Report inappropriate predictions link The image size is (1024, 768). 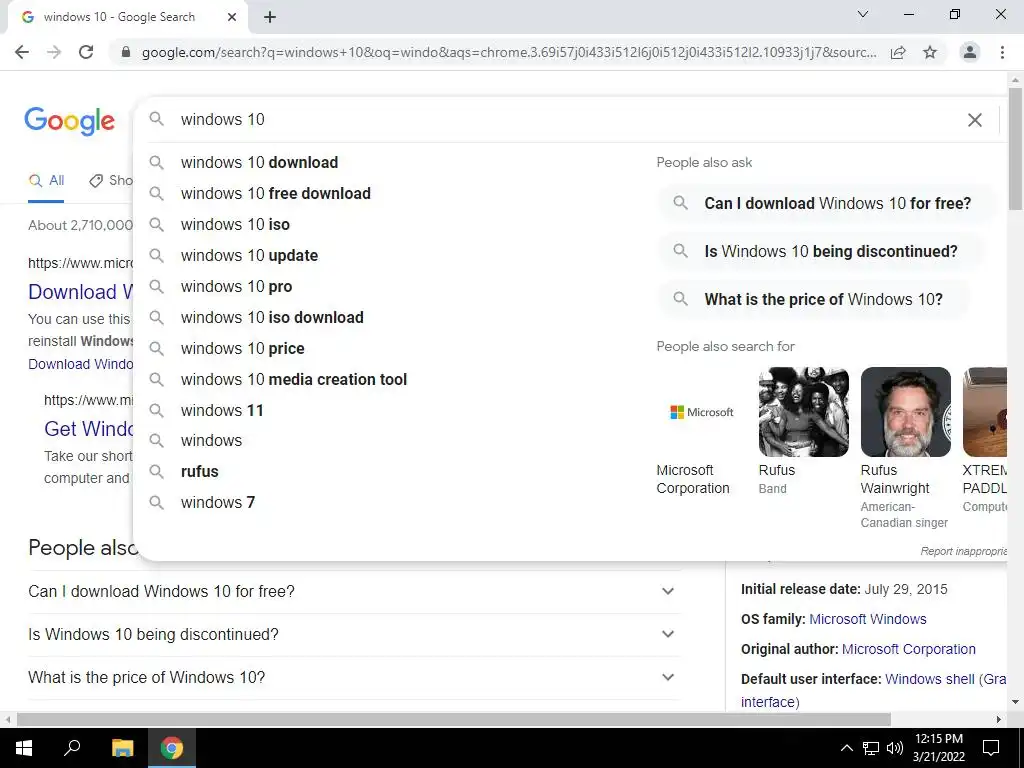964,551
